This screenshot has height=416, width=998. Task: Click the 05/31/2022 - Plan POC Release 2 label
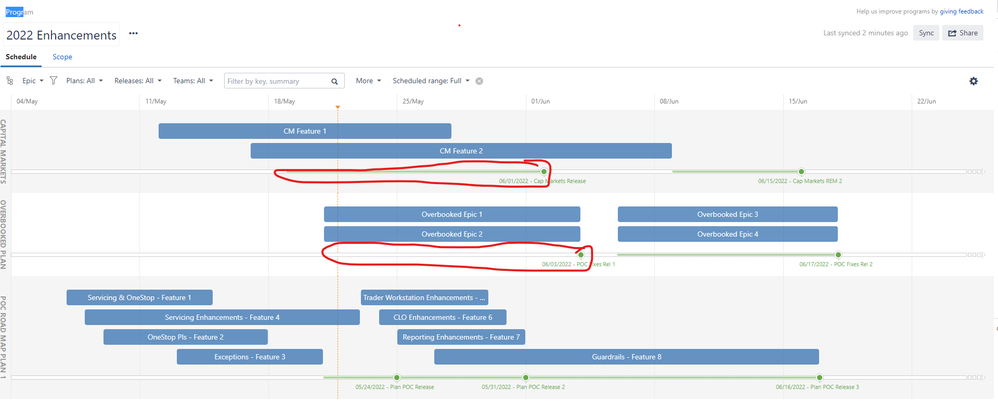tap(523, 387)
